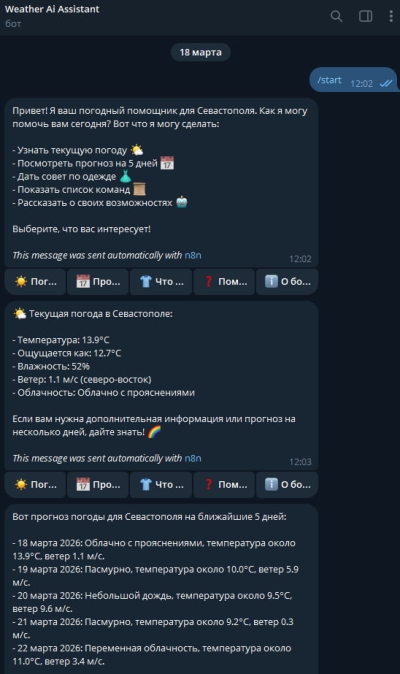Click the first sun weather button
The height and width of the screenshot is (674, 400).
coord(35,282)
